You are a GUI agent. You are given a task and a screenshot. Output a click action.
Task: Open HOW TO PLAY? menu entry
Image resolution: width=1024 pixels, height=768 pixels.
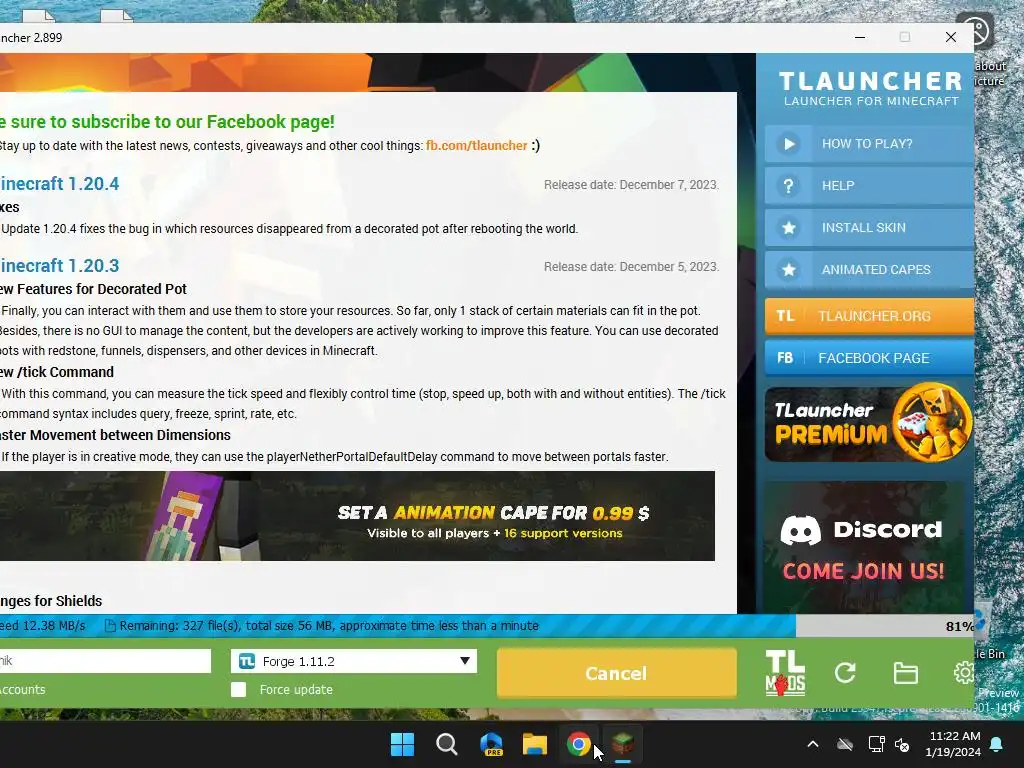pyautogui.click(x=869, y=144)
